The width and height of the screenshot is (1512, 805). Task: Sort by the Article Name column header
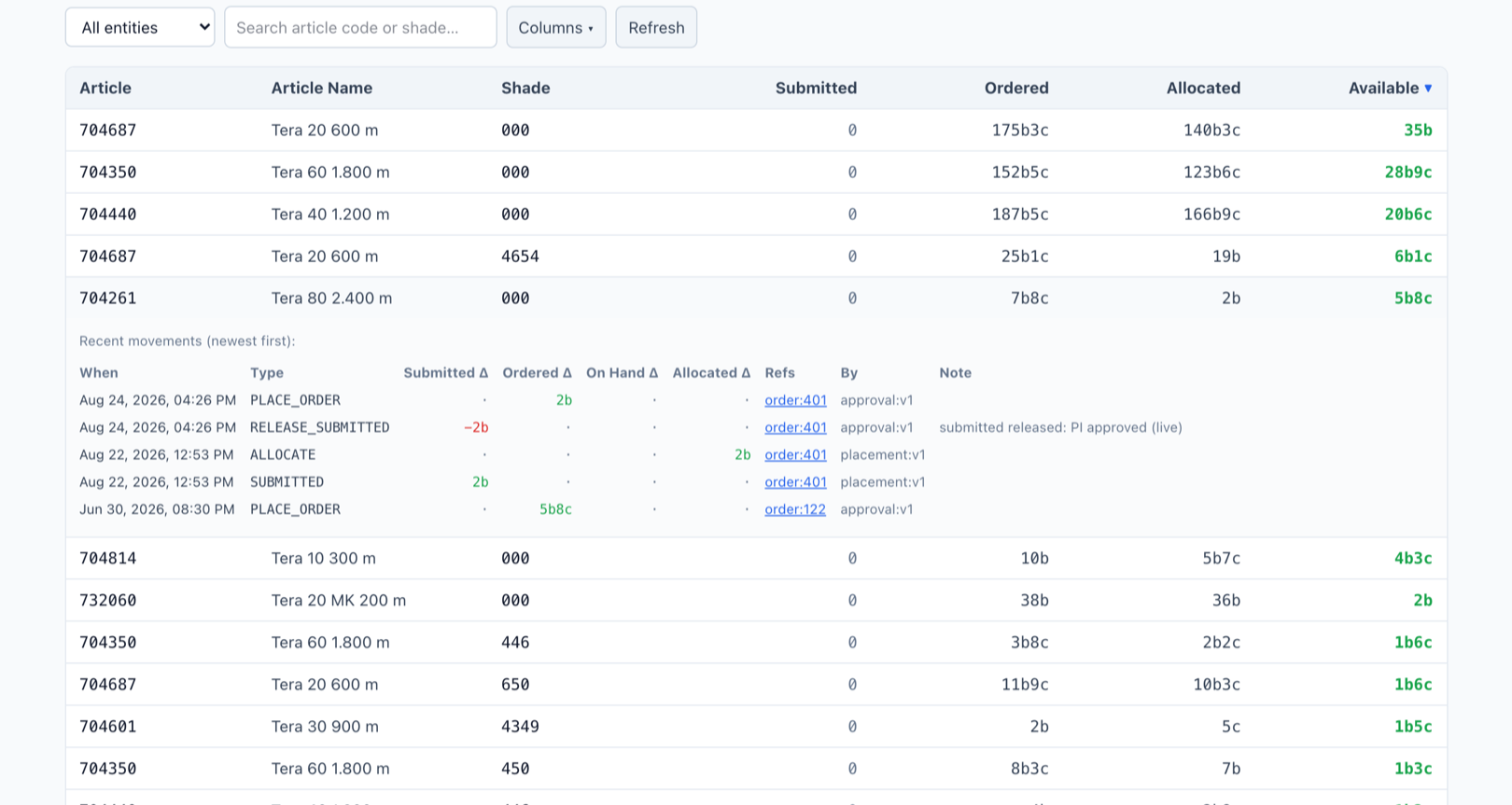(x=322, y=88)
